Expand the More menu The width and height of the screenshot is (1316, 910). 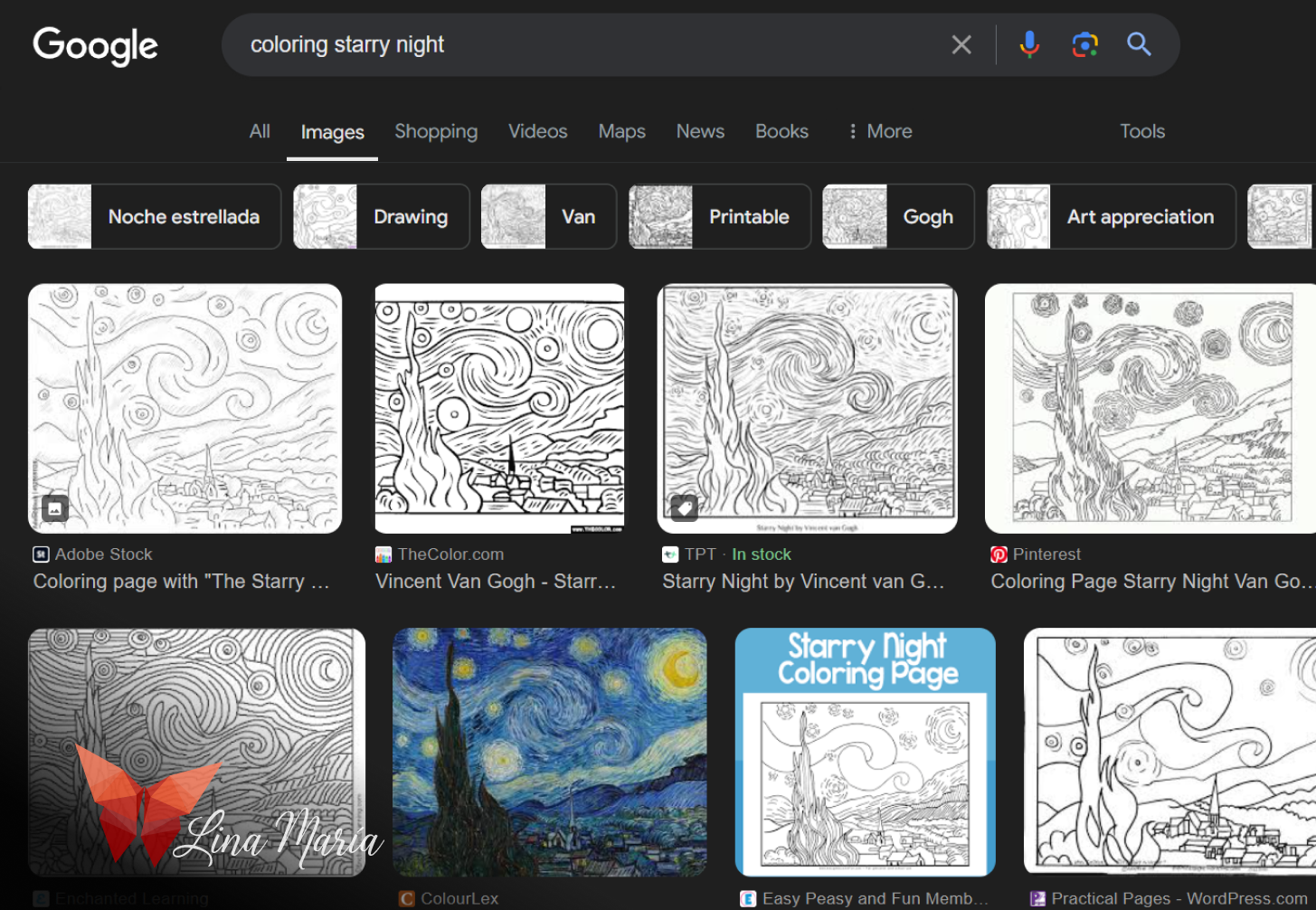point(880,131)
